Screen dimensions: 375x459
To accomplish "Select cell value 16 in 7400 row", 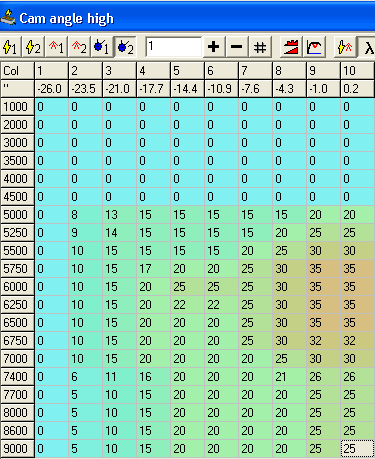I will (154, 377).
